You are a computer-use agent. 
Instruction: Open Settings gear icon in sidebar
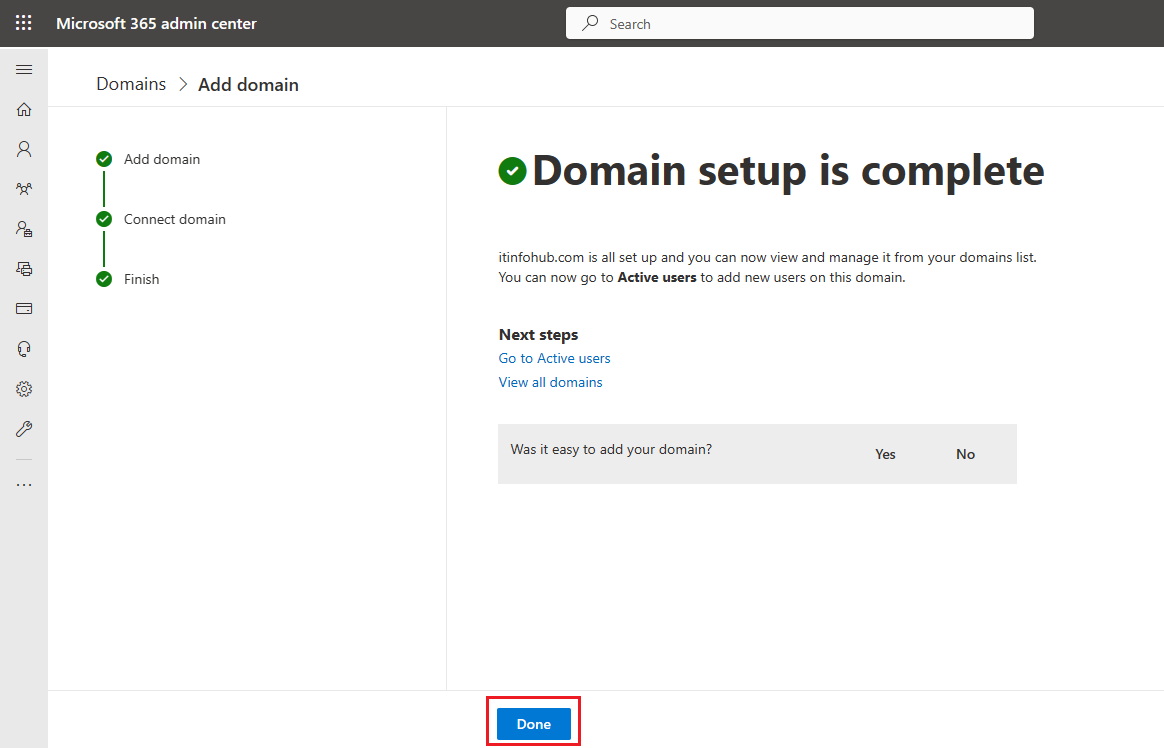point(24,389)
